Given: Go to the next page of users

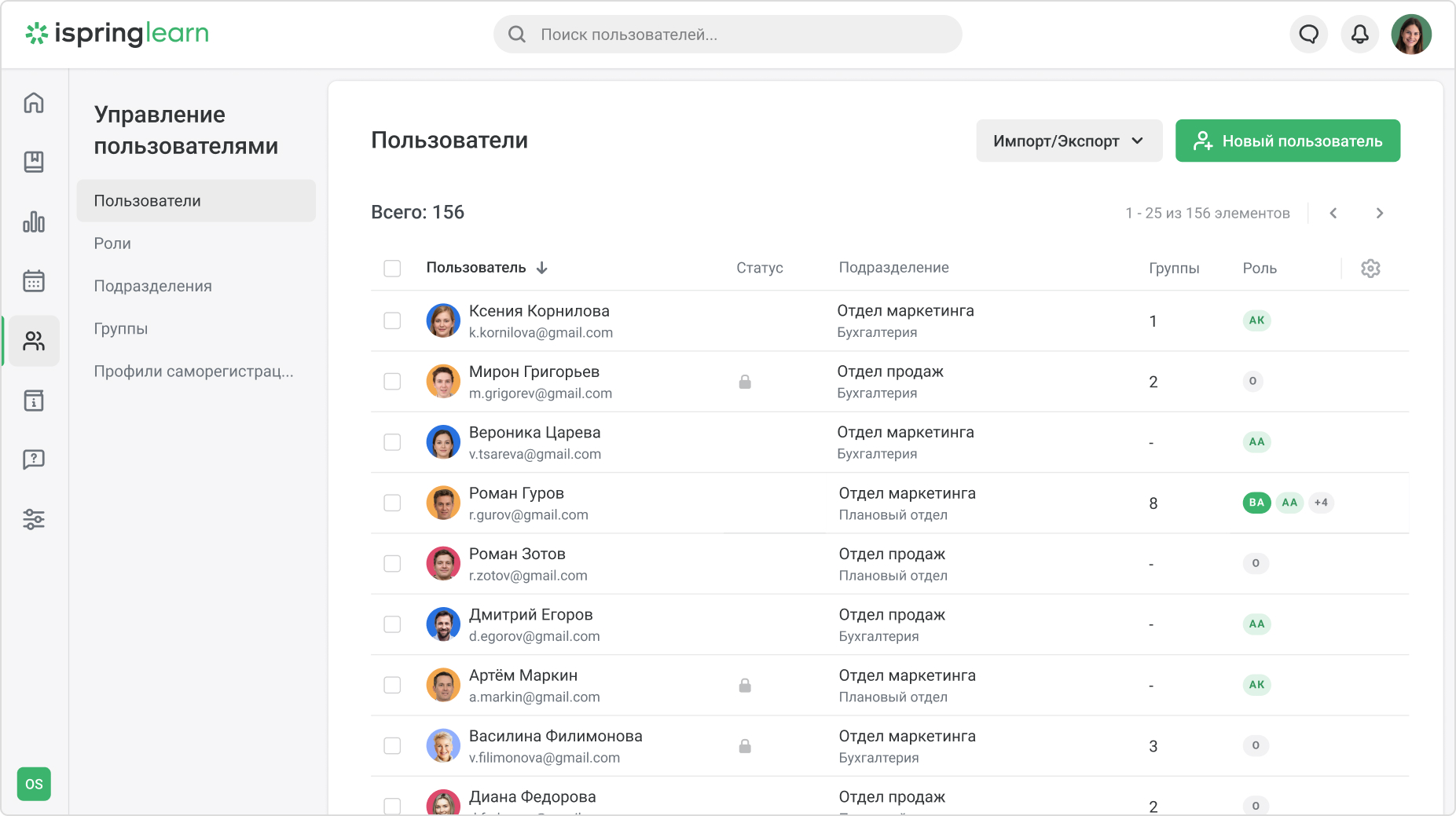Looking at the screenshot, I should click(x=1379, y=213).
